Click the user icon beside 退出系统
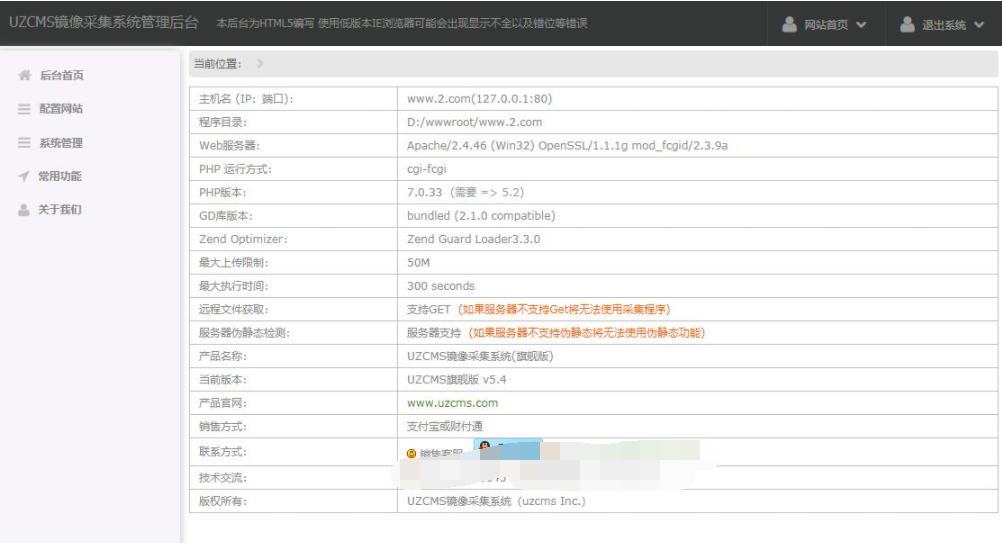Viewport: 1002px width, 543px height. point(907,24)
